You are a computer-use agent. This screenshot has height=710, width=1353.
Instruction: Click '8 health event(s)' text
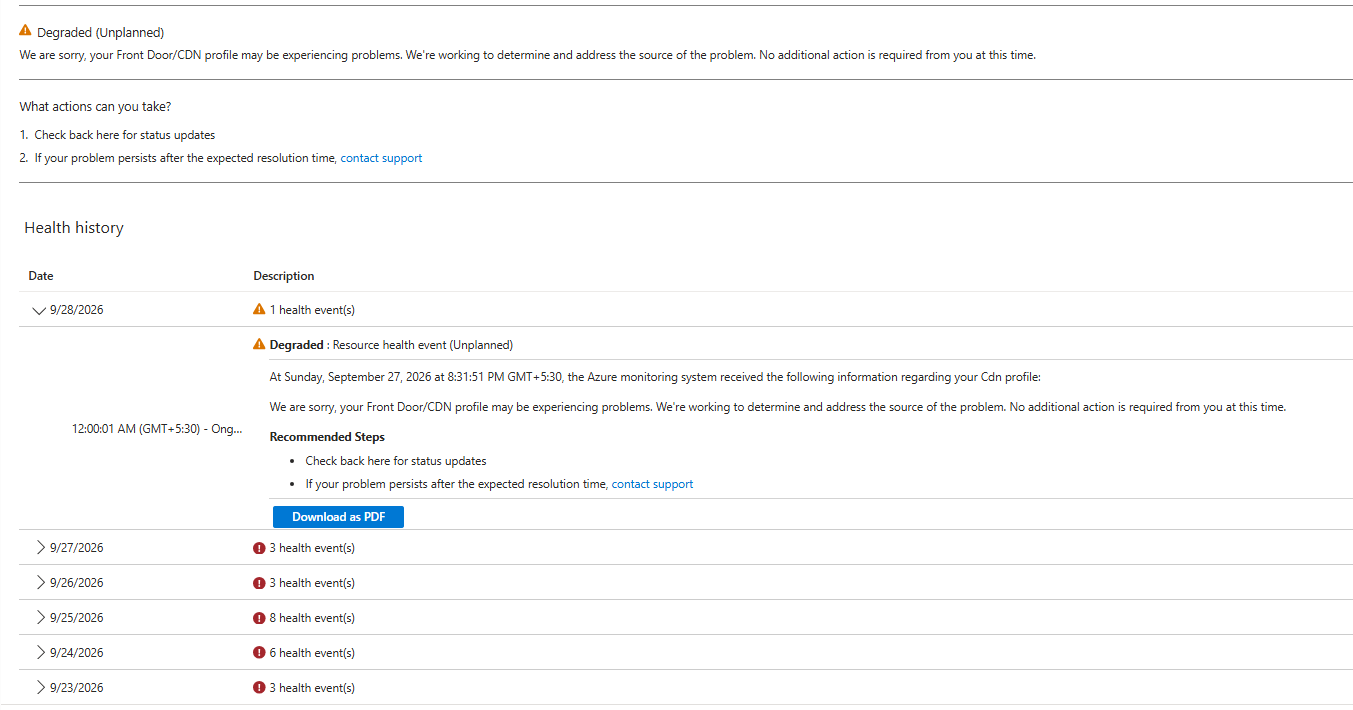pos(312,618)
